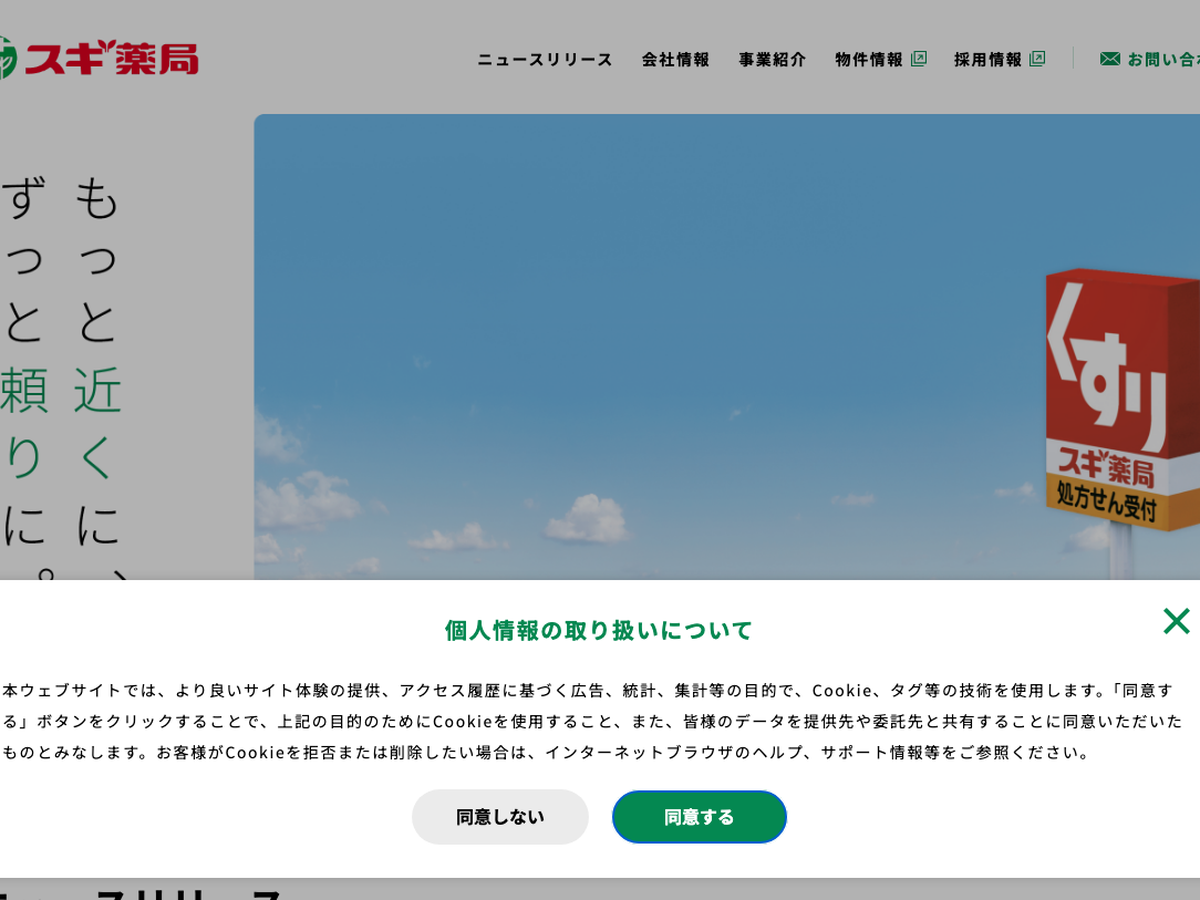
Task: Click the cookie policy description paragraph
Action: [592, 721]
